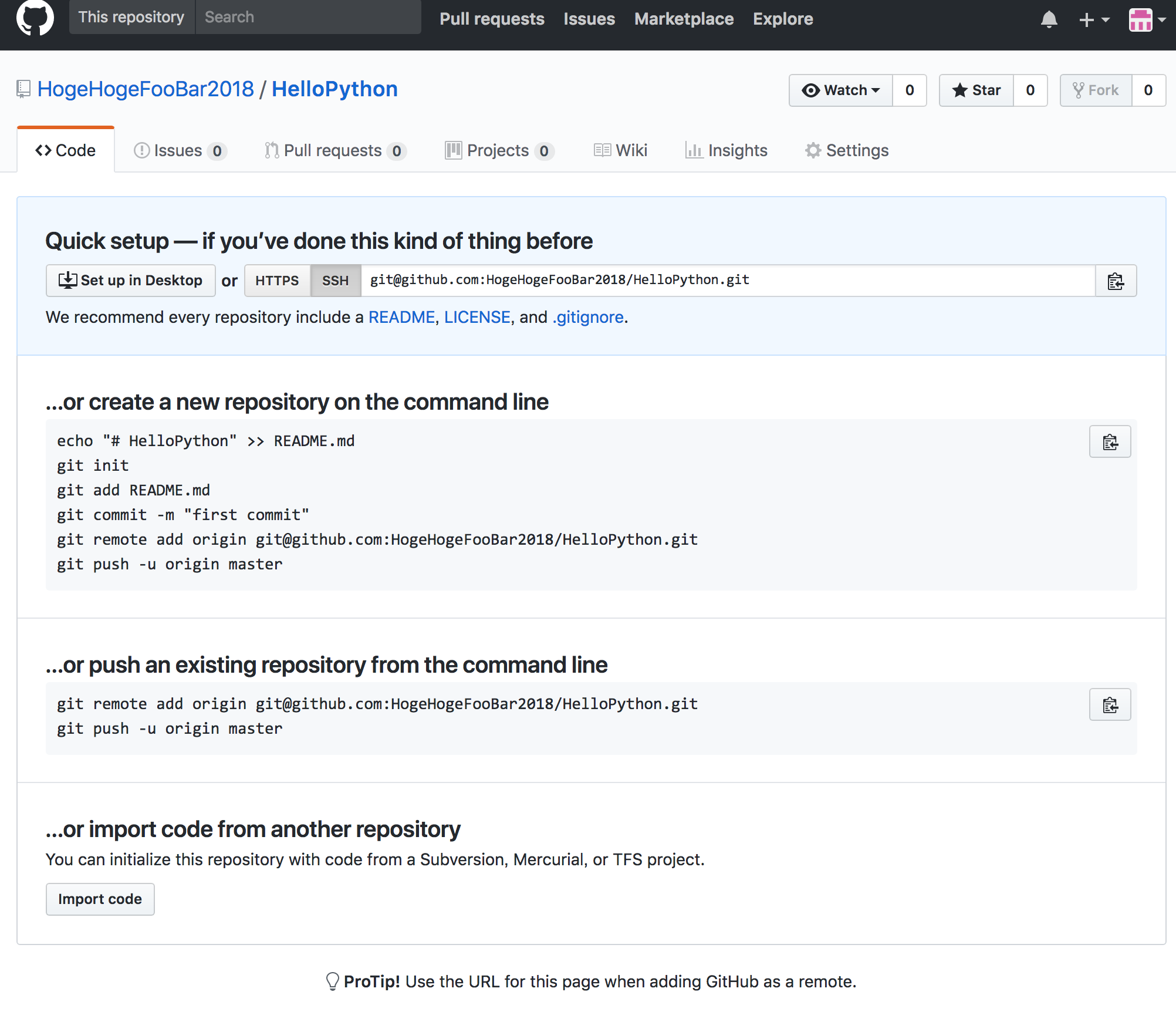Copy the push existing repository commands
Image resolution: width=1176 pixels, height=1012 pixels.
[x=1110, y=704]
